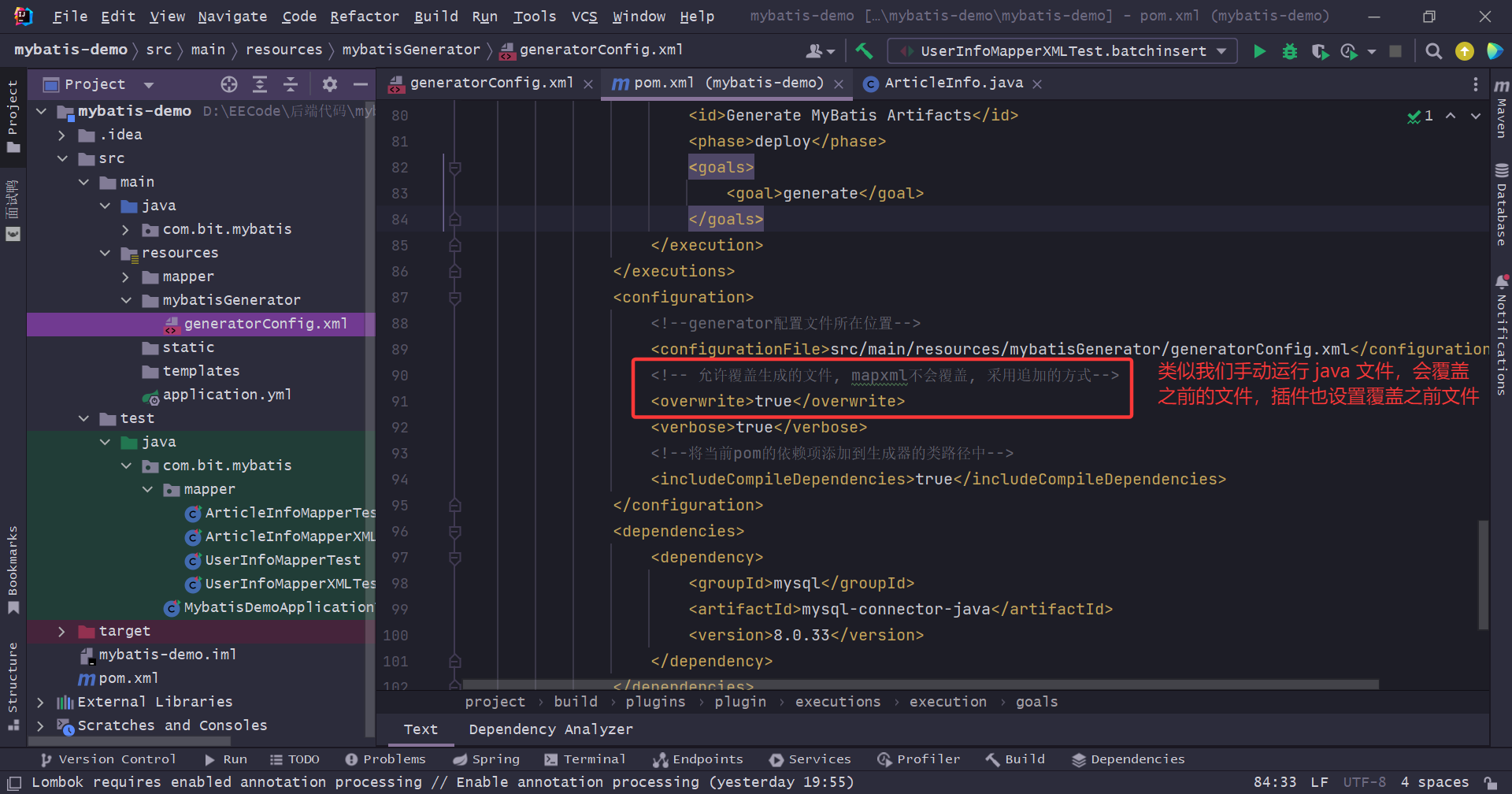Show recent files list via three-dot tab menu
The height and width of the screenshot is (794, 1512).
[x=1475, y=83]
